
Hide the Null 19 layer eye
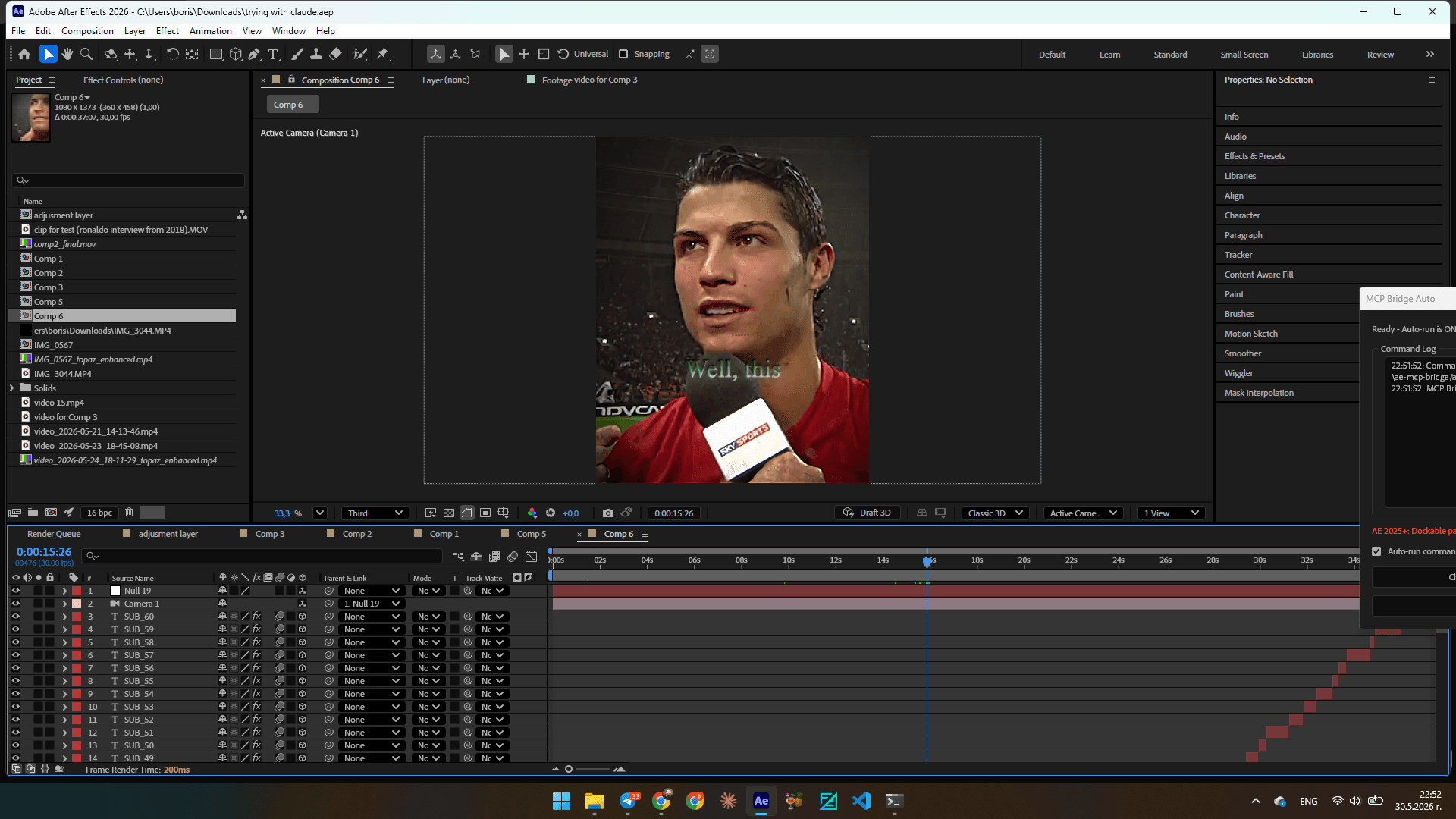[x=15, y=591]
